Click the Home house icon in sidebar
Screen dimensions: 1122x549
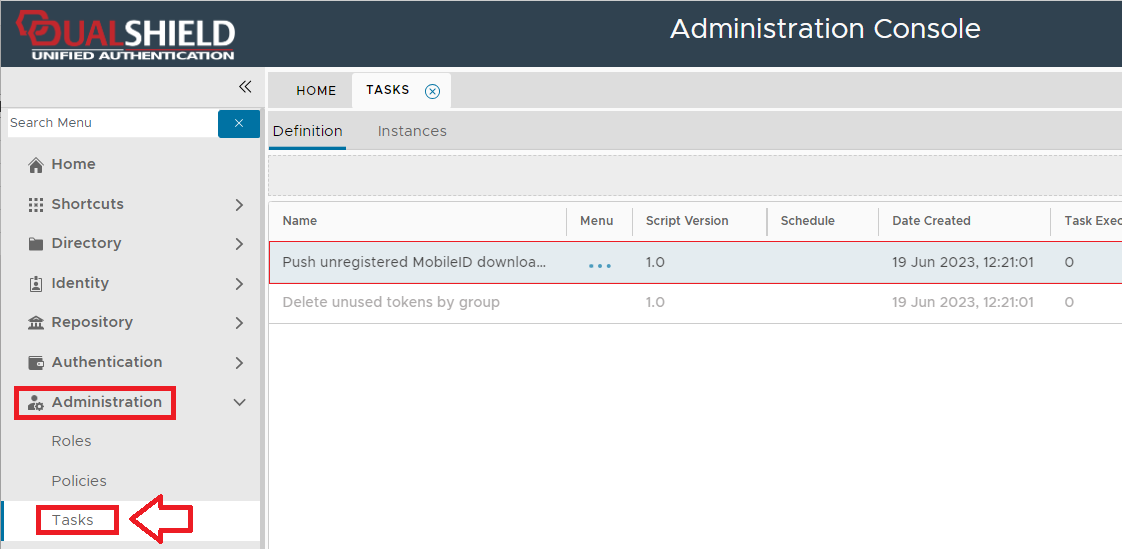tap(36, 165)
